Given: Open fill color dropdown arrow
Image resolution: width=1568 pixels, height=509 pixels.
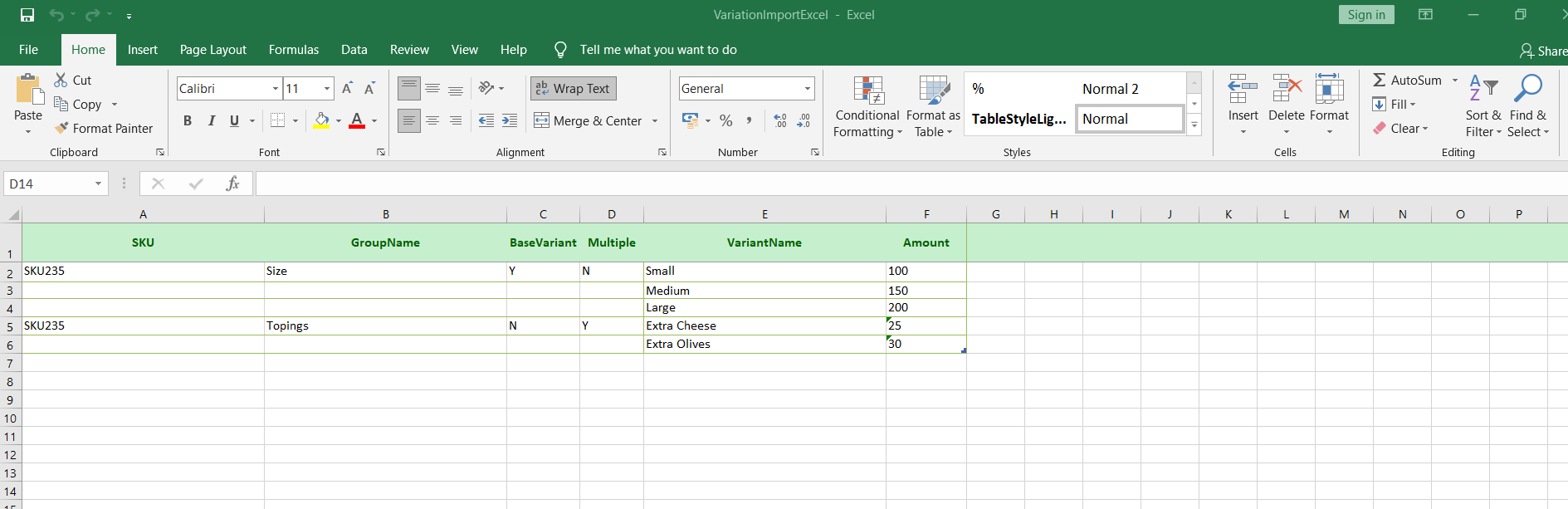Looking at the screenshot, I should coord(339,121).
